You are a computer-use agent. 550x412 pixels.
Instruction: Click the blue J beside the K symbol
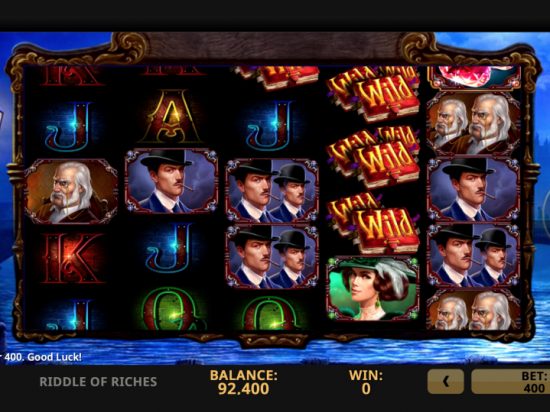click(x=171, y=248)
